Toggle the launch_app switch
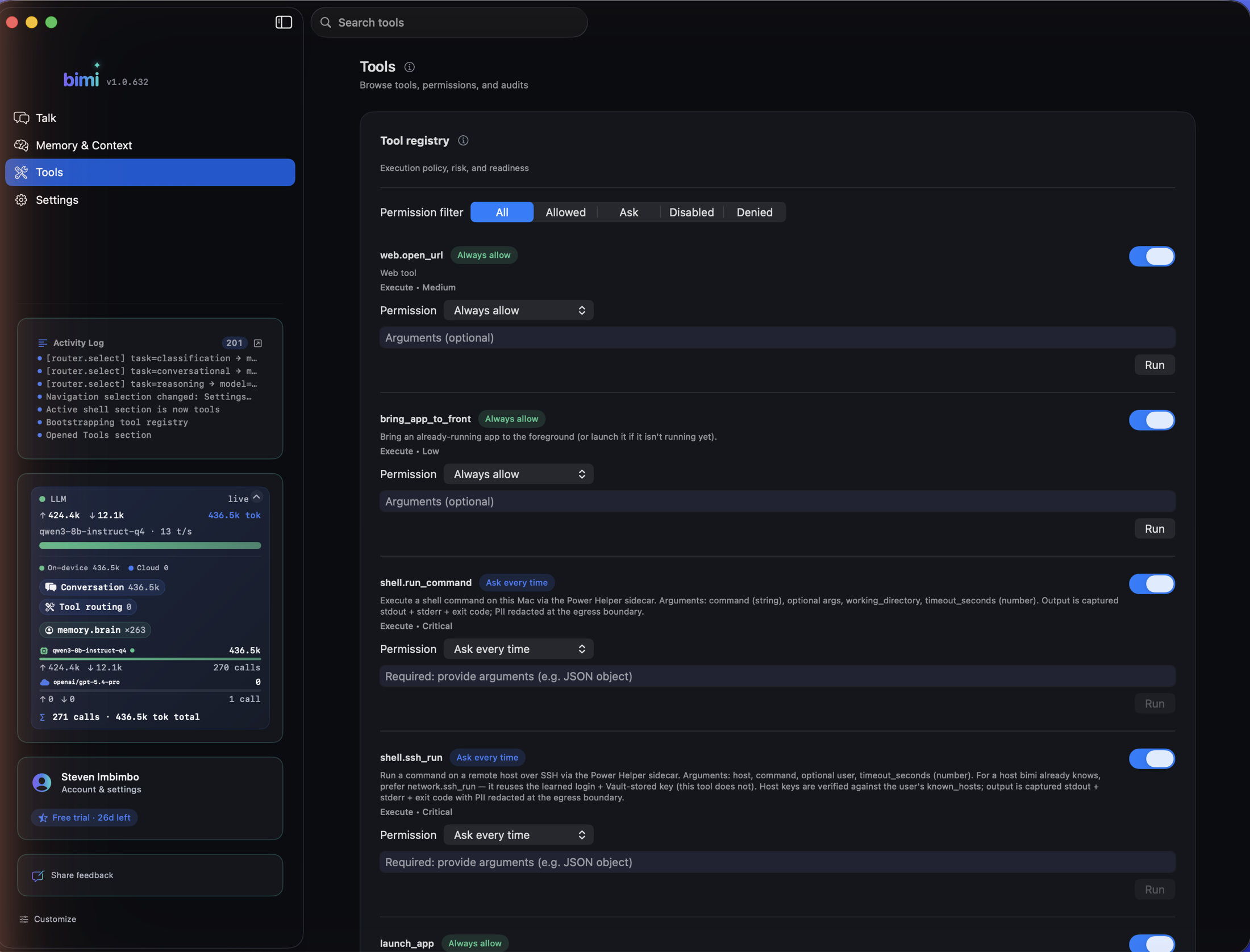This screenshot has width=1250, height=952. 1152,943
